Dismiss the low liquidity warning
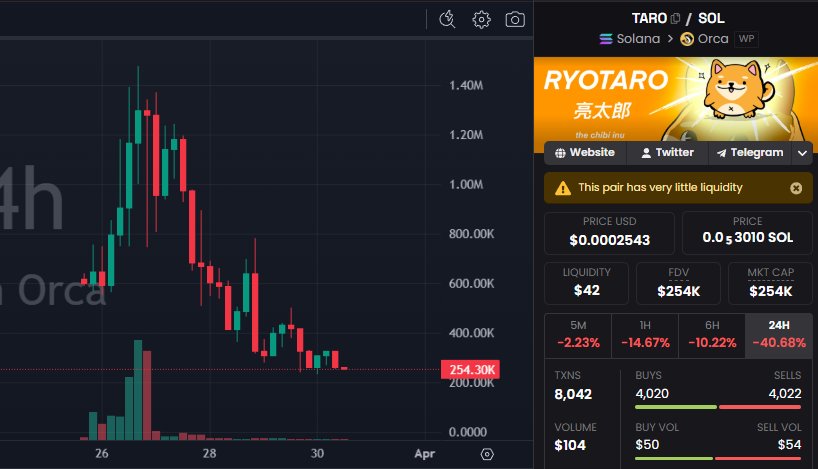Viewport: 818px width, 469px height. pos(796,187)
